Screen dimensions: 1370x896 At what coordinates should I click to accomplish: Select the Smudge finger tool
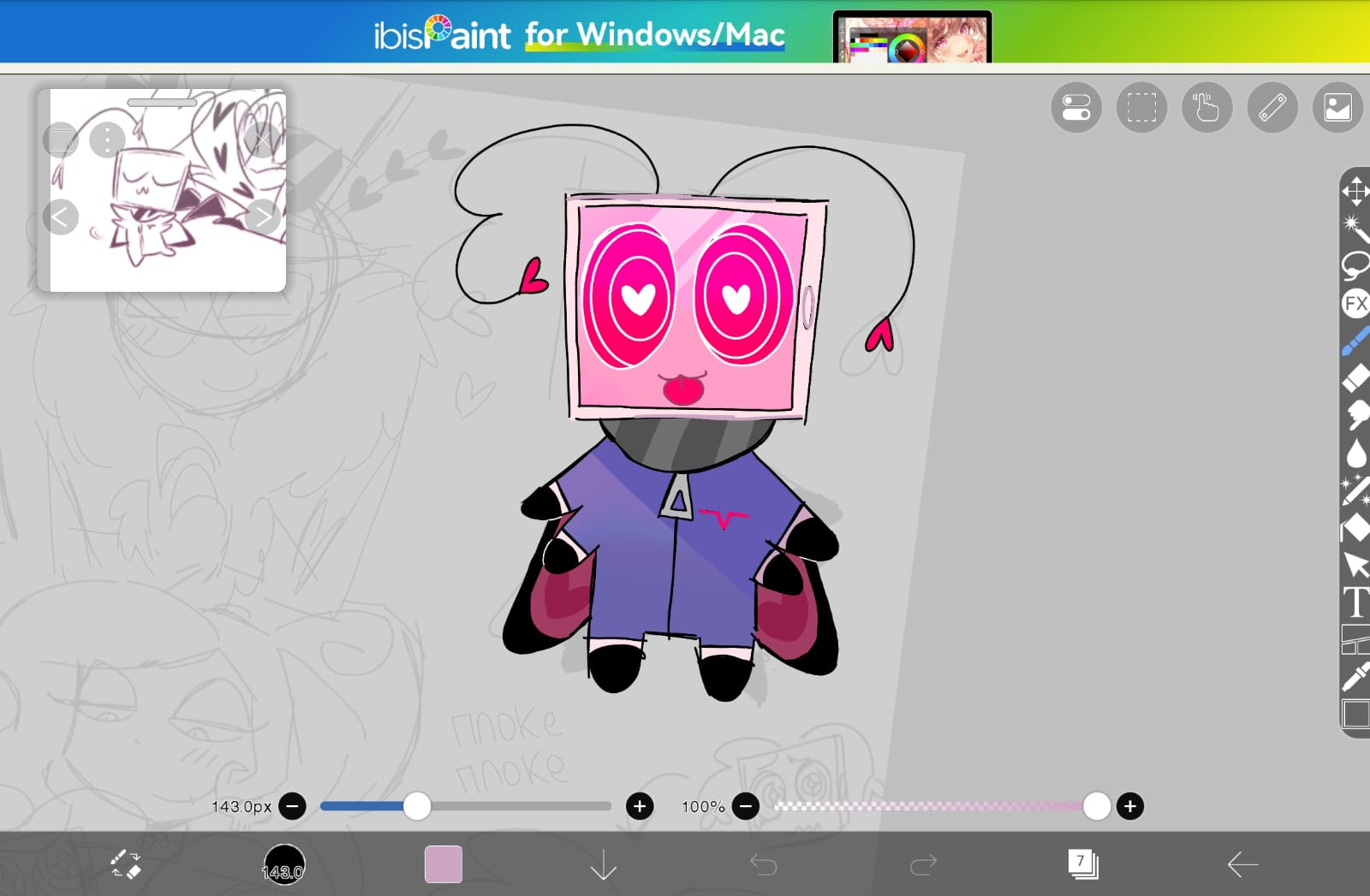click(1355, 416)
